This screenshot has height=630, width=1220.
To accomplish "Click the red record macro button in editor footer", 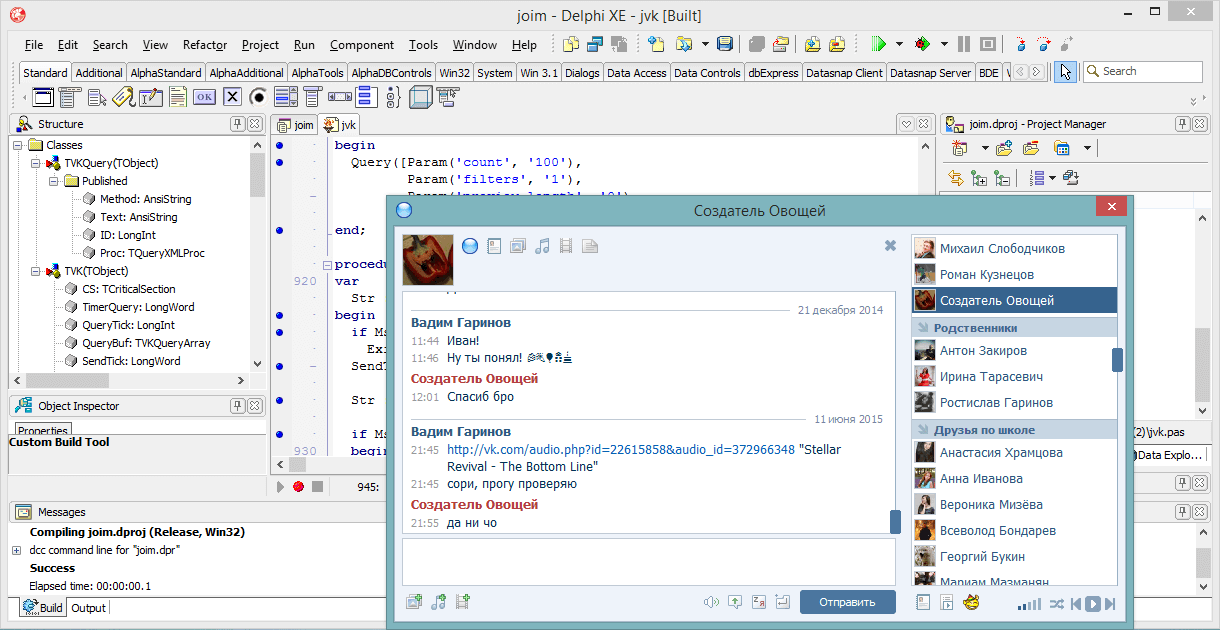I will tap(298, 486).
